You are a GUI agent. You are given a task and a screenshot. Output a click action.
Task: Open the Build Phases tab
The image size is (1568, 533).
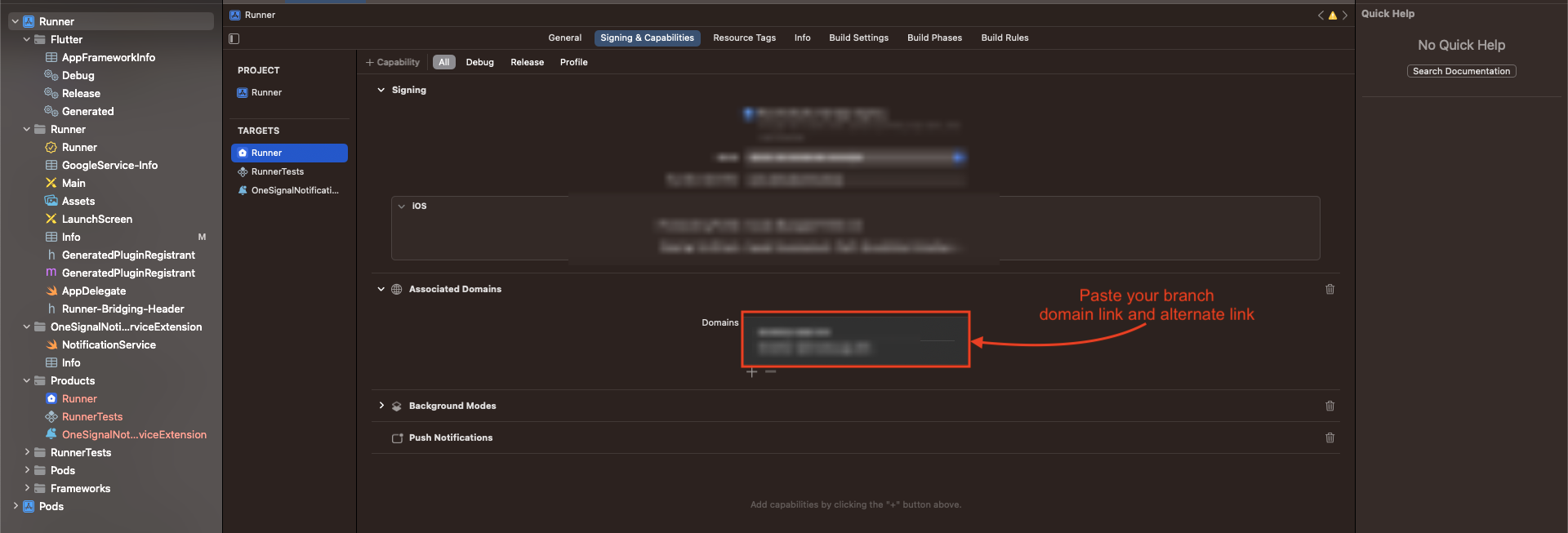pyautogui.click(x=934, y=38)
